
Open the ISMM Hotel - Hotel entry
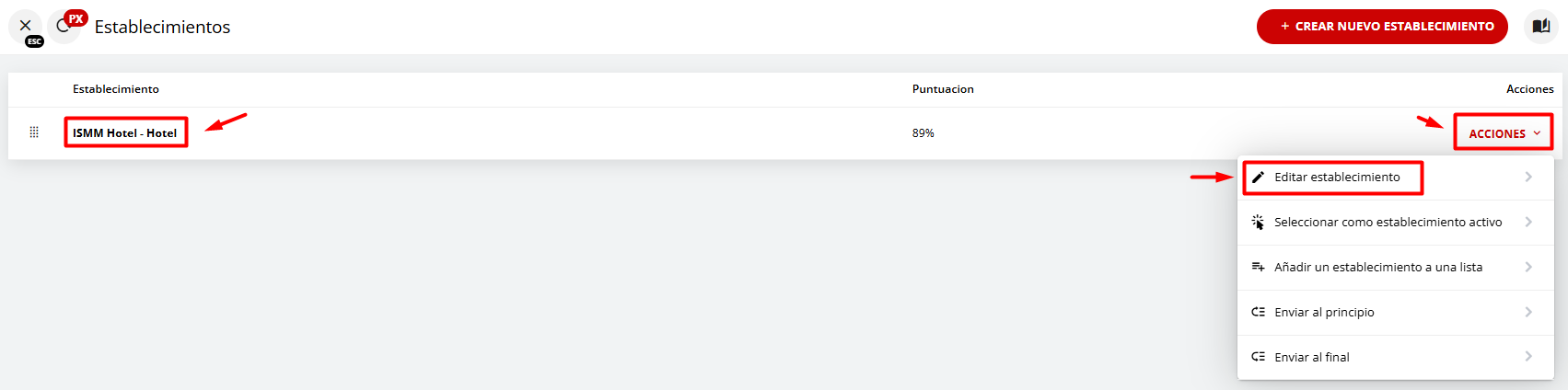tap(124, 132)
